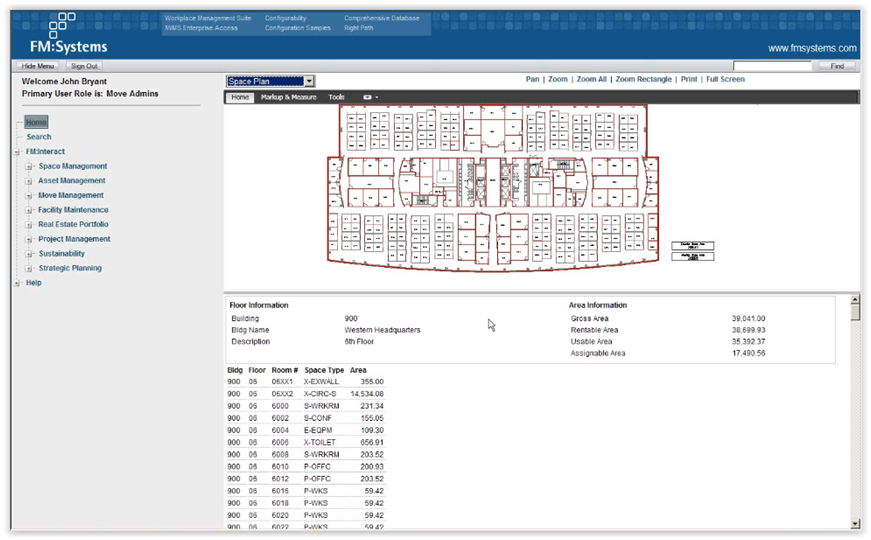
Task: Click the Hide Menu button
Action: pyautogui.click(x=37, y=66)
